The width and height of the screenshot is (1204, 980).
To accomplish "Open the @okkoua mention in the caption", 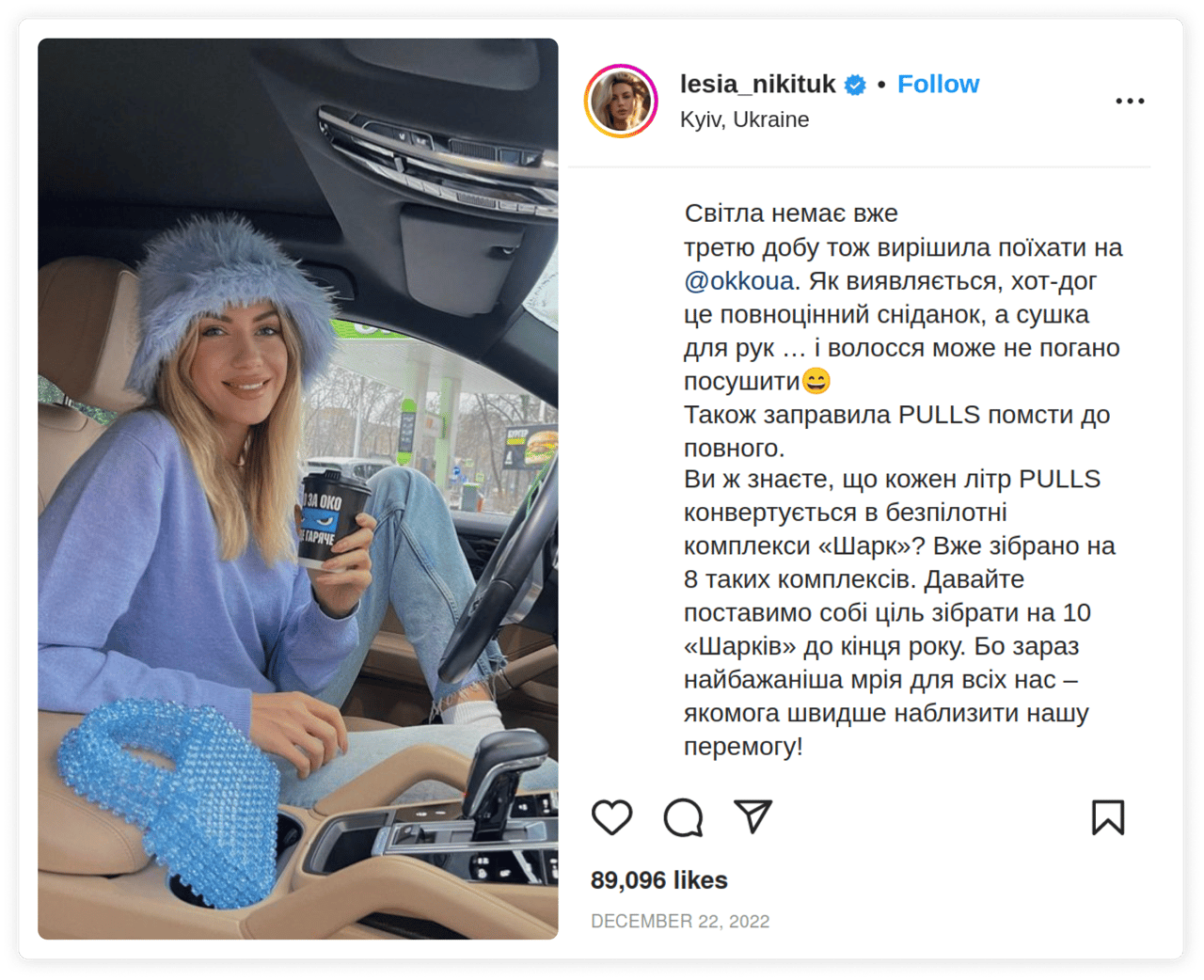I will pyautogui.click(x=739, y=280).
